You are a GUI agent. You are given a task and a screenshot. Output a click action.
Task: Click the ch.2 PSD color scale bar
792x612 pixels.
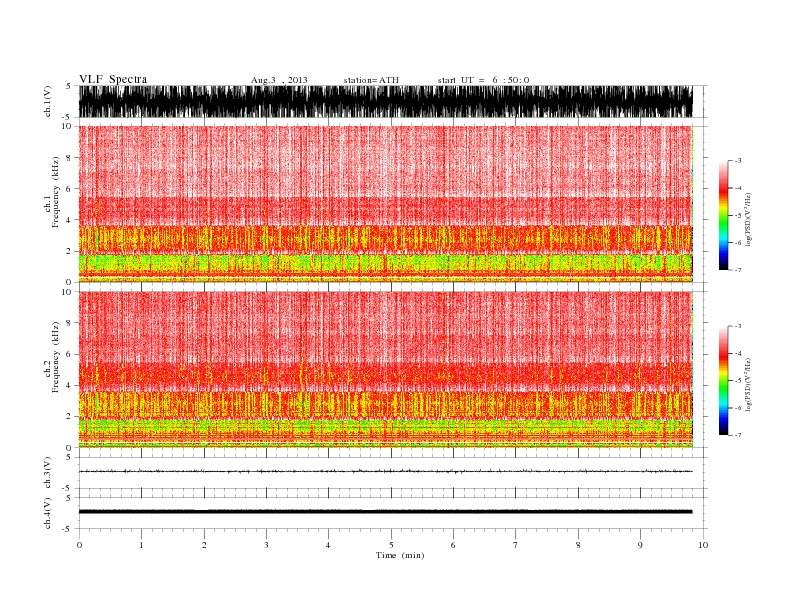pyautogui.click(x=723, y=380)
